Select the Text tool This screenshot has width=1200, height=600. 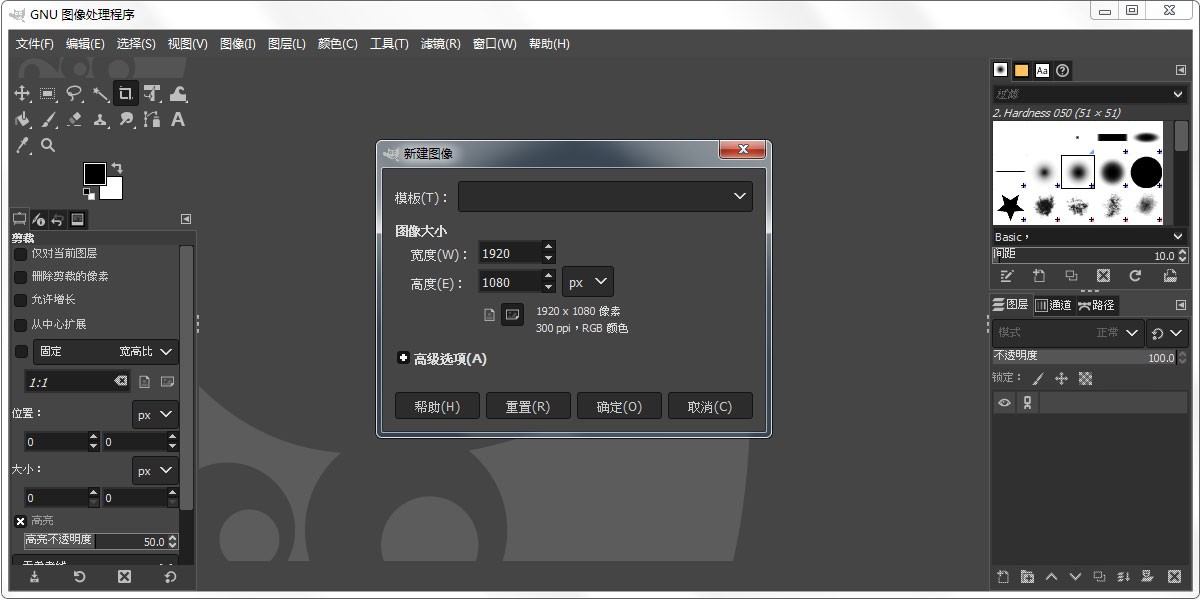177,119
